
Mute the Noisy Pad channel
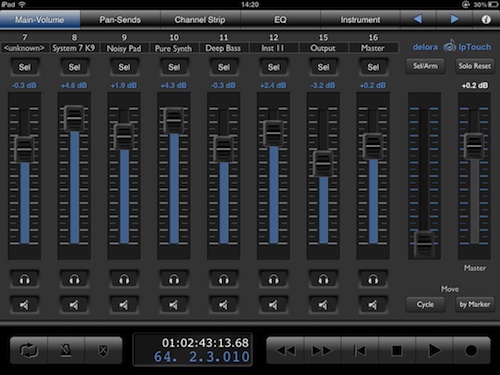click(124, 304)
